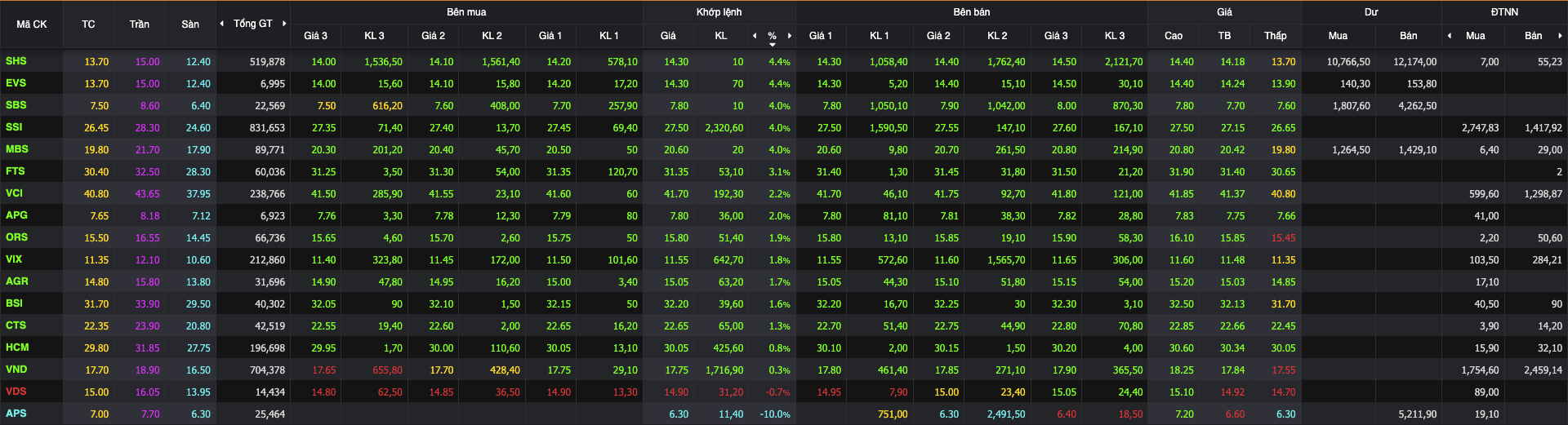Click right arrow beside Tổng GT header
1568x425 pixels.
284,24
